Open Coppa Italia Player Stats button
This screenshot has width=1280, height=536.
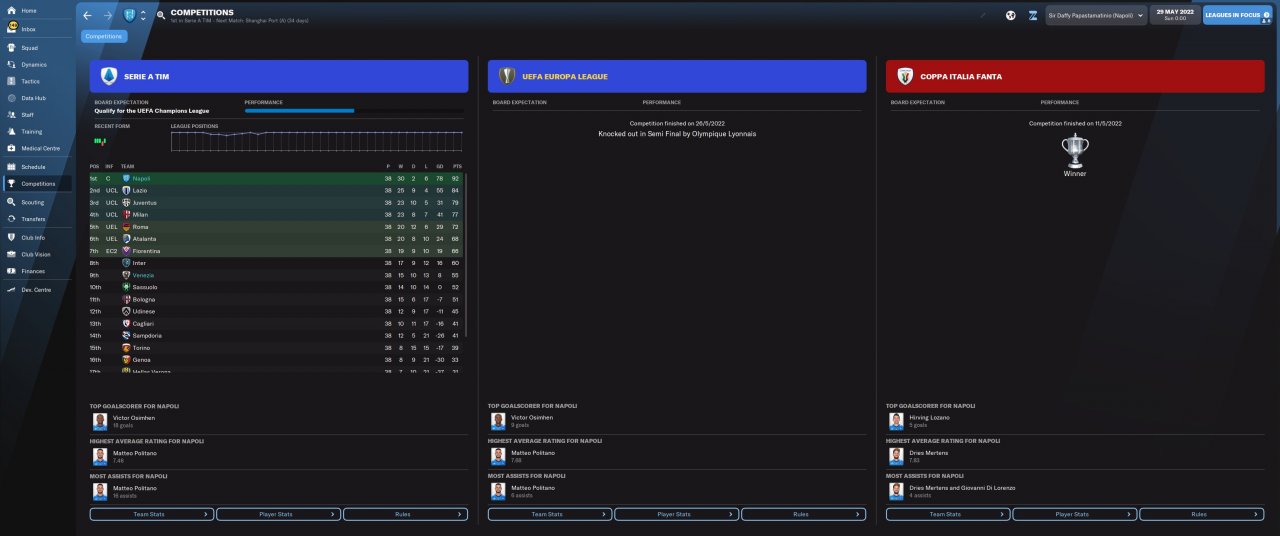pos(1074,514)
